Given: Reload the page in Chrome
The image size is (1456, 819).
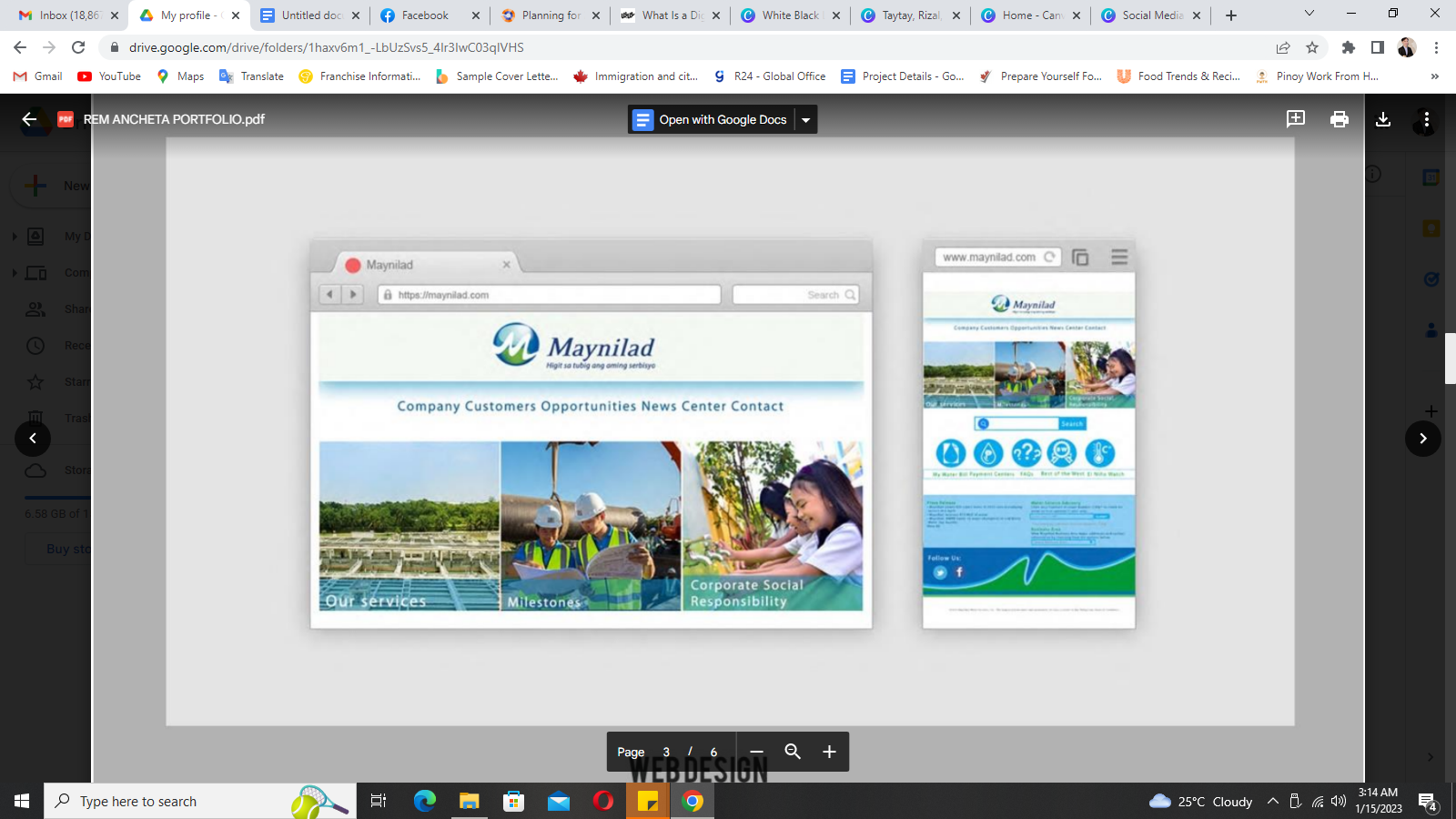Looking at the screenshot, I should click(78, 47).
